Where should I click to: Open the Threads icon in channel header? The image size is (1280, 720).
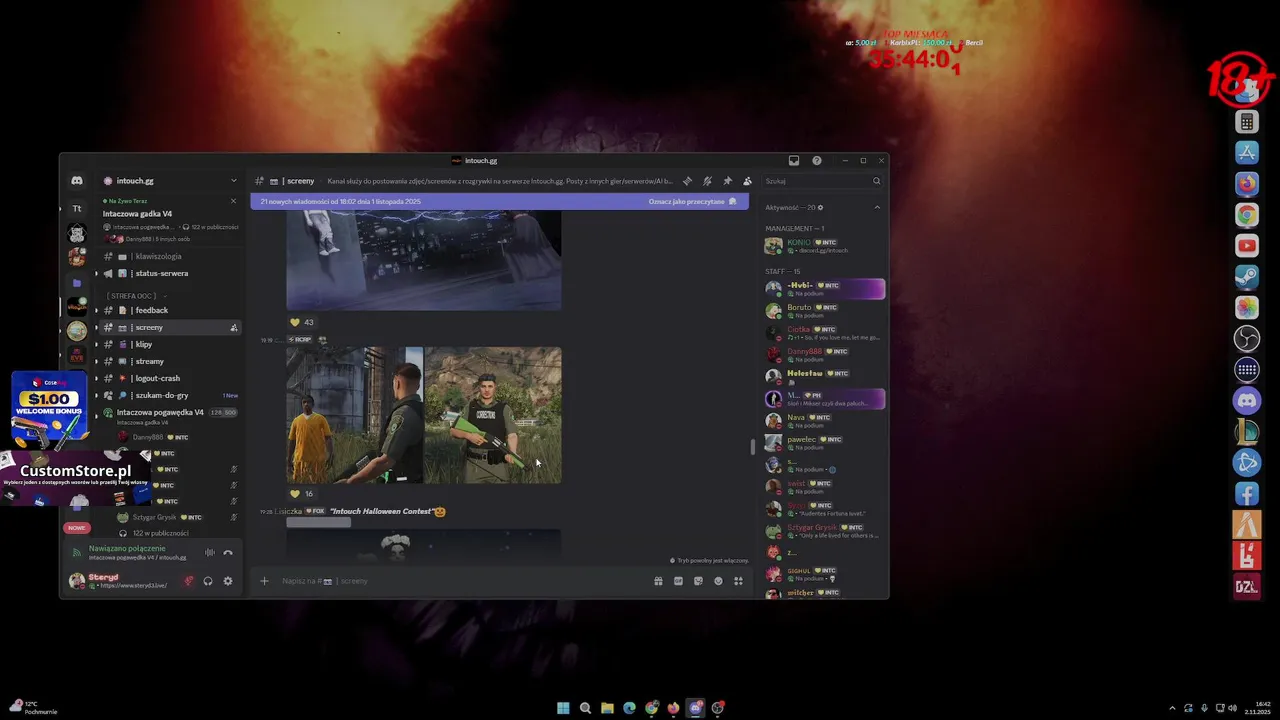point(687,181)
